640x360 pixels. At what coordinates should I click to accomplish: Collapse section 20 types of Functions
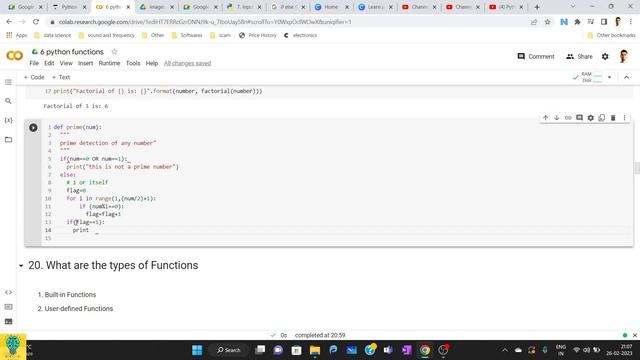21,266
